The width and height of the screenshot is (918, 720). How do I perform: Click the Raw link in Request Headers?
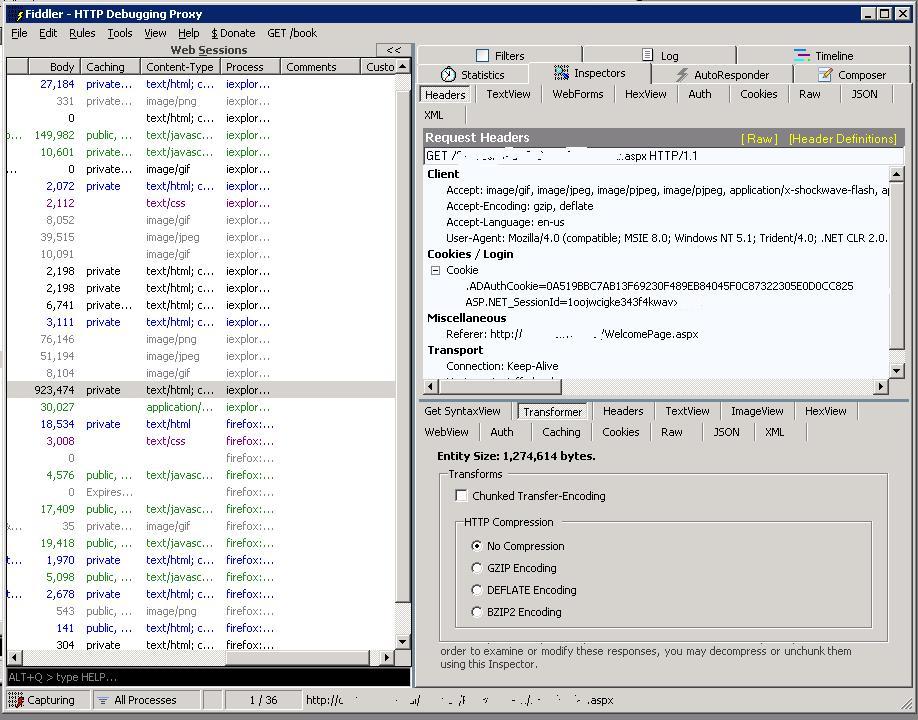759,139
